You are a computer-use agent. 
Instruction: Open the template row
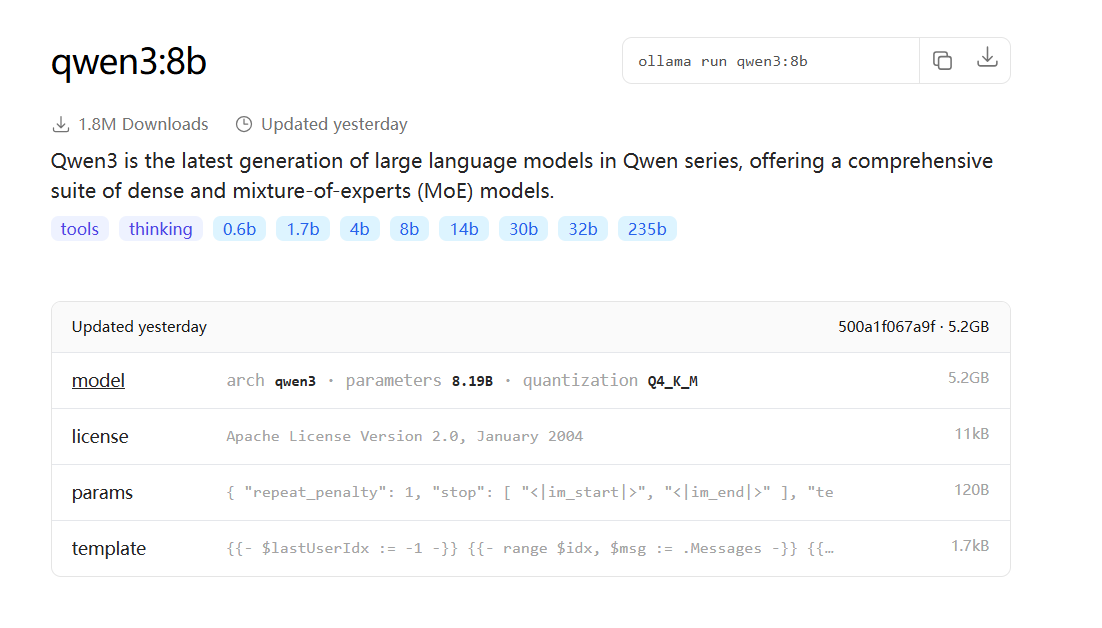pyautogui.click(x=531, y=549)
